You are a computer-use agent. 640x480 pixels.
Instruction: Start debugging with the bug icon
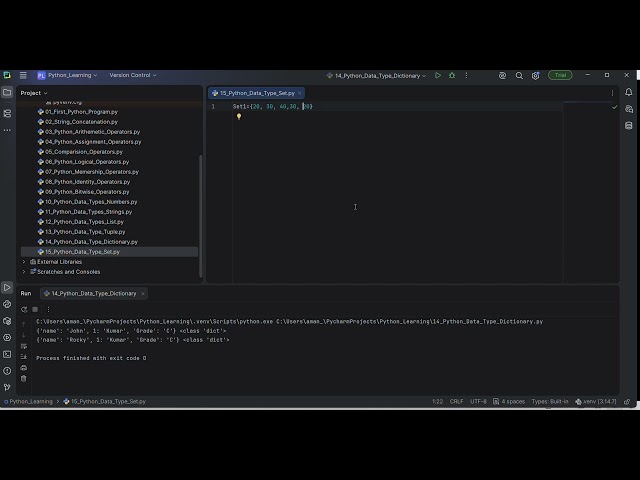(452, 75)
